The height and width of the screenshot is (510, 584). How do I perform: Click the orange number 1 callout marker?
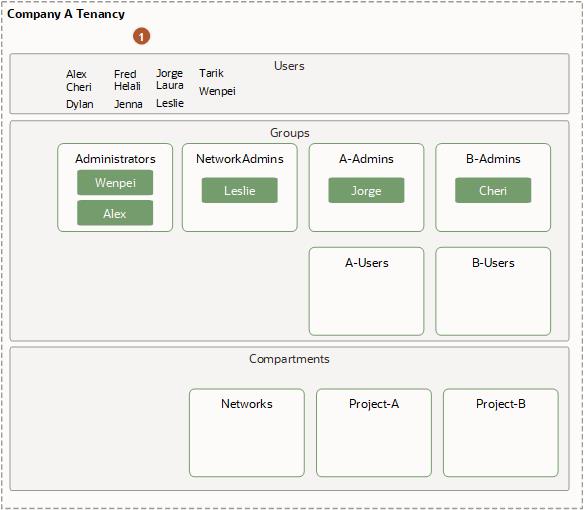[142, 37]
